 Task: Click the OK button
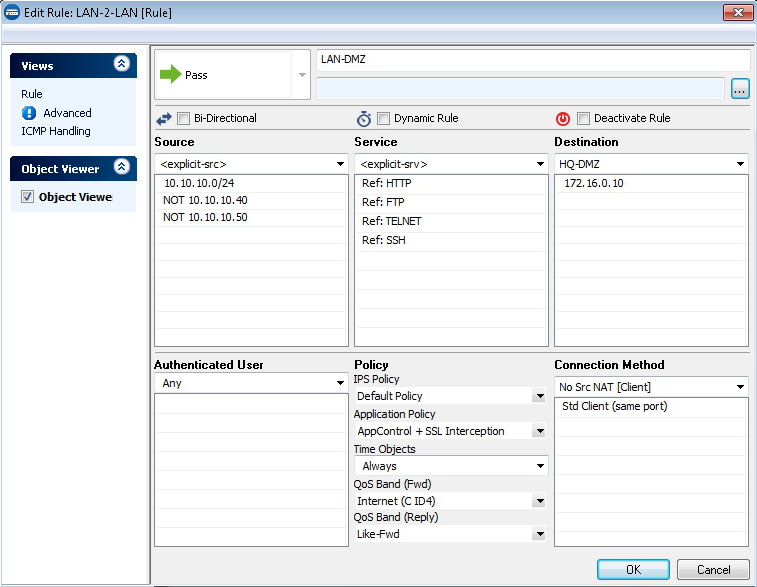(633, 570)
